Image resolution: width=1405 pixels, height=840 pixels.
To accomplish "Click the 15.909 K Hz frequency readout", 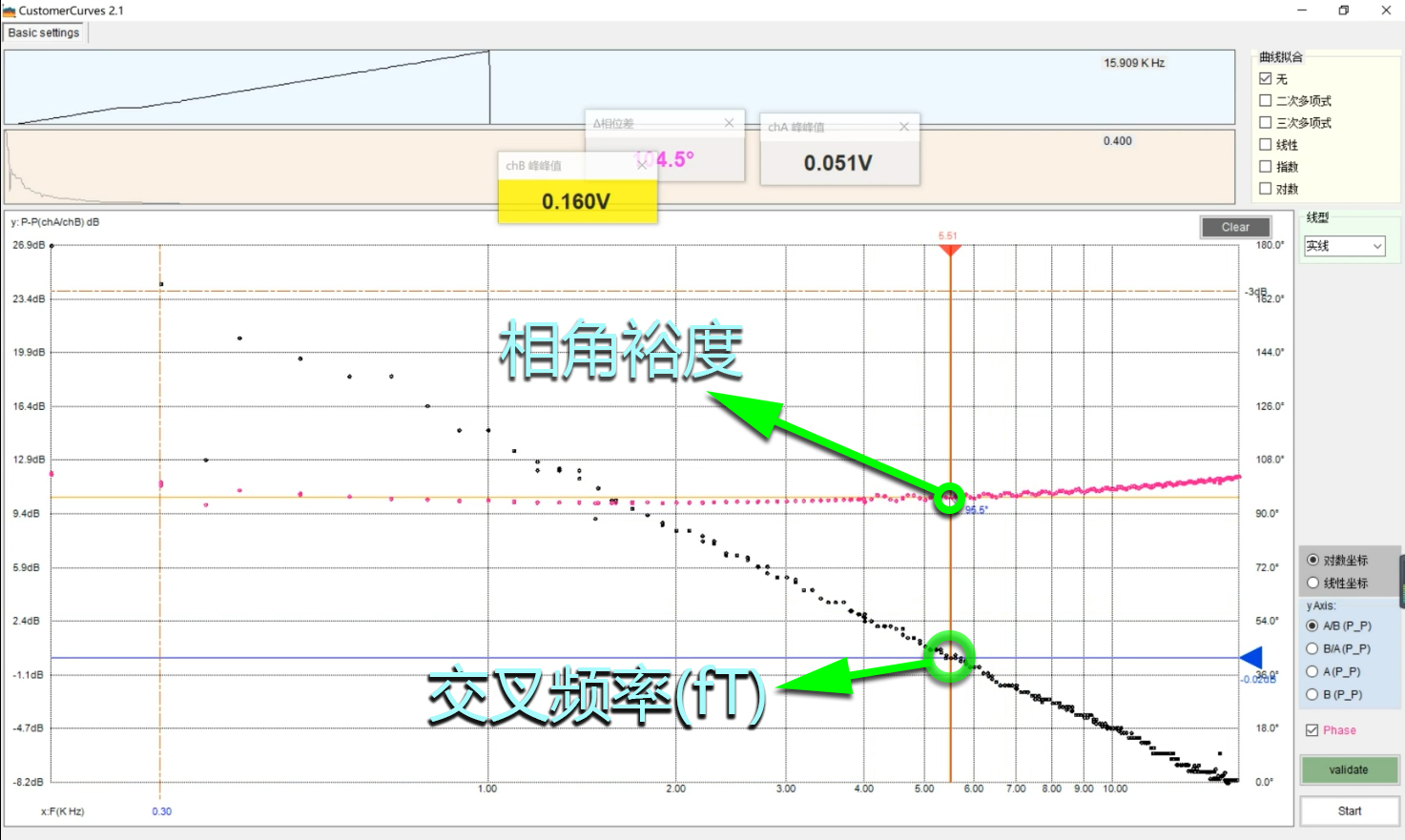I will click(x=1134, y=63).
